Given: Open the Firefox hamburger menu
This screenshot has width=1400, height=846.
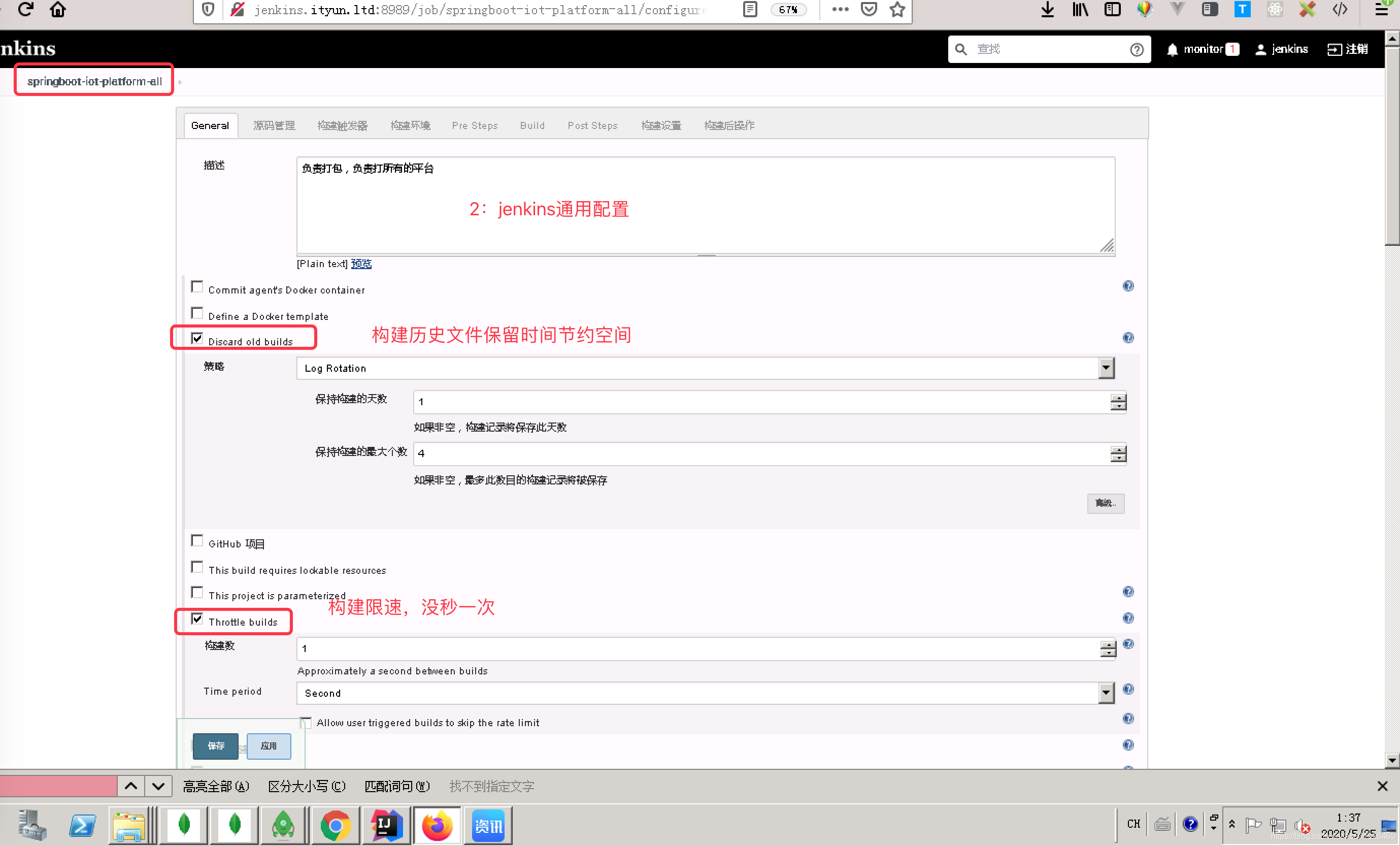Looking at the screenshot, I should point(1381,10).
